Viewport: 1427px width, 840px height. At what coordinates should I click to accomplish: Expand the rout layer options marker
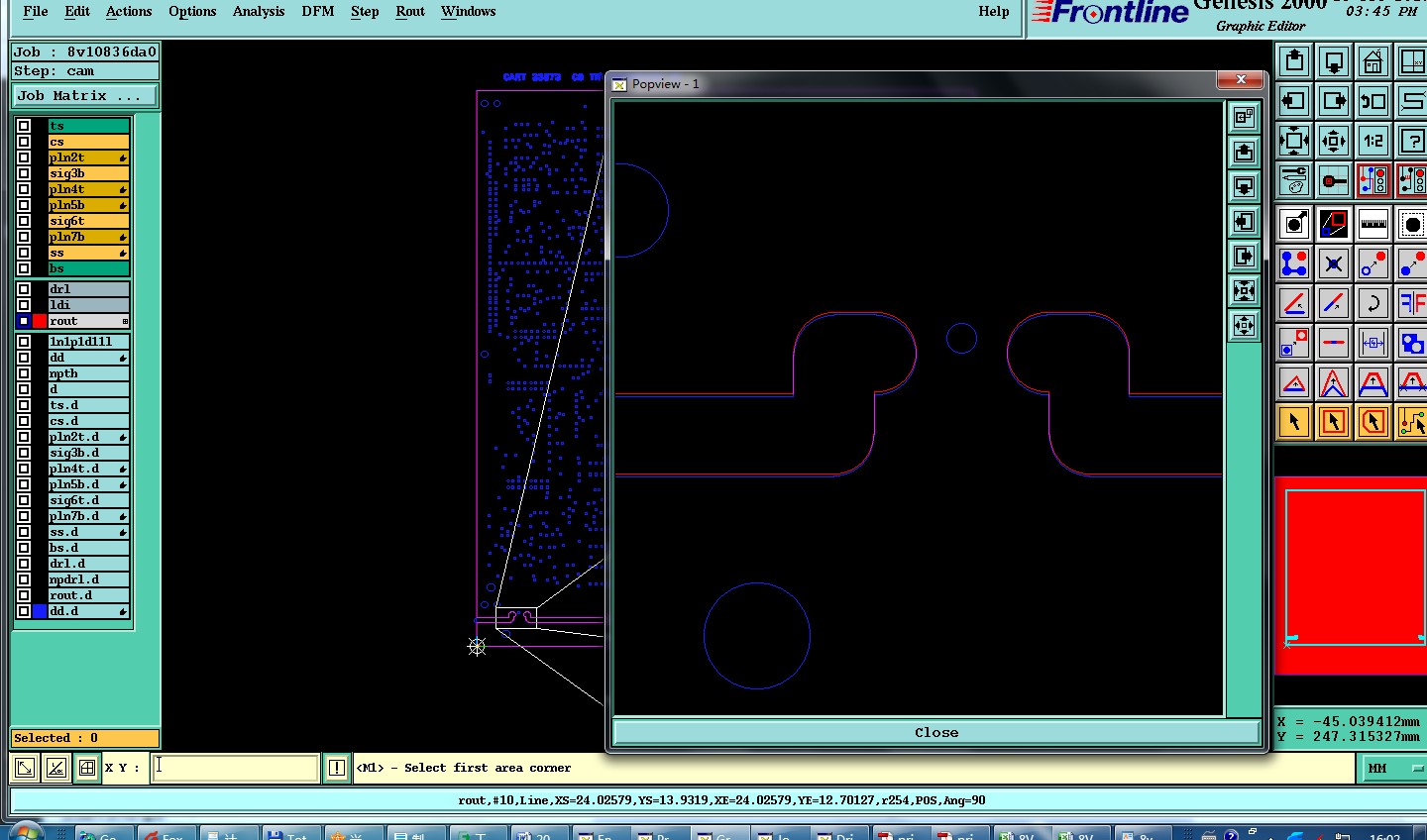coord(125,321)
